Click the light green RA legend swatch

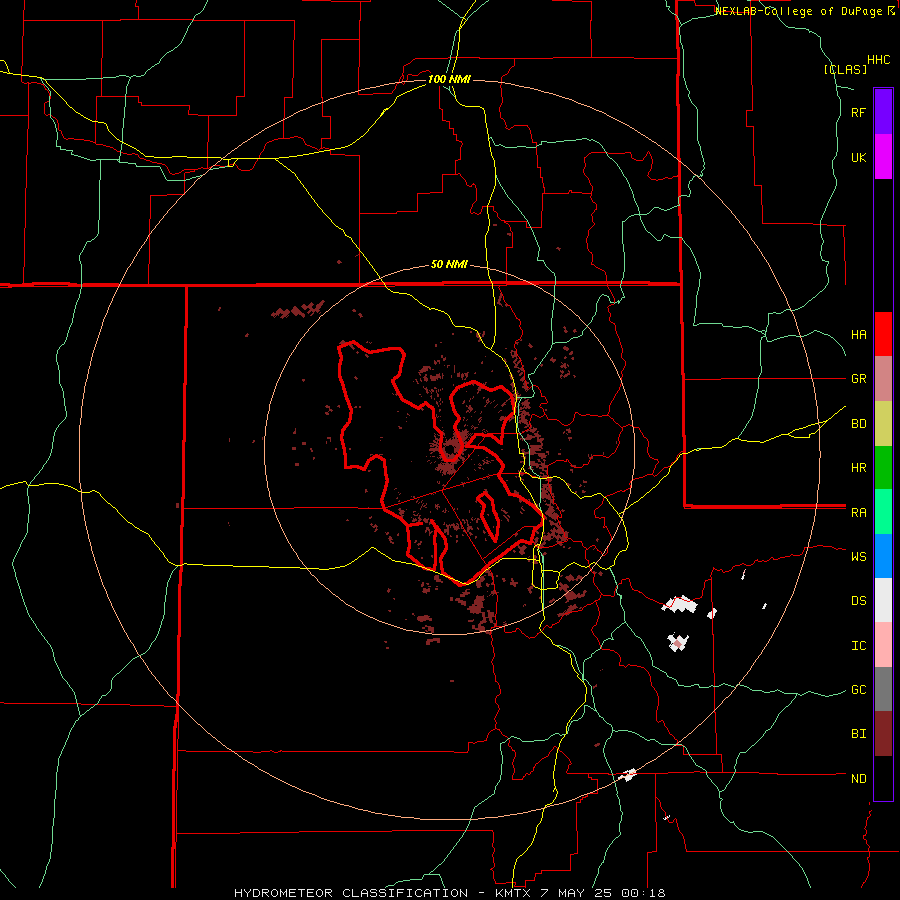click(883, 512)
